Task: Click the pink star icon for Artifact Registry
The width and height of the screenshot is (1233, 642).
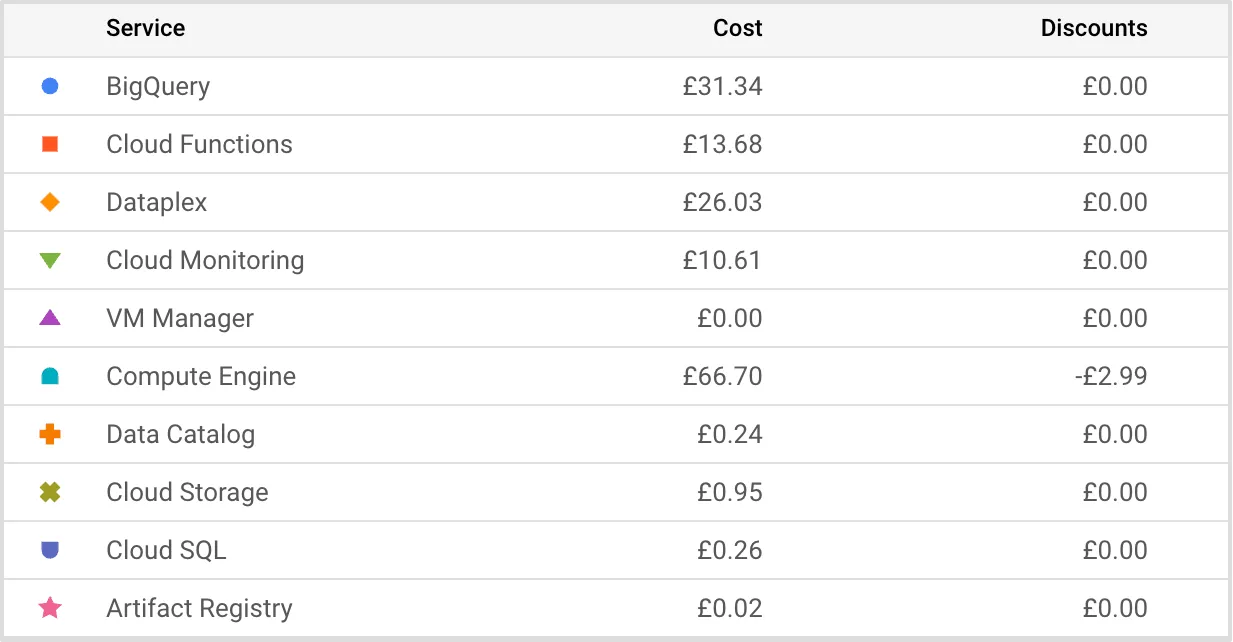Action: pyautogui.click(x=50, y=608)
